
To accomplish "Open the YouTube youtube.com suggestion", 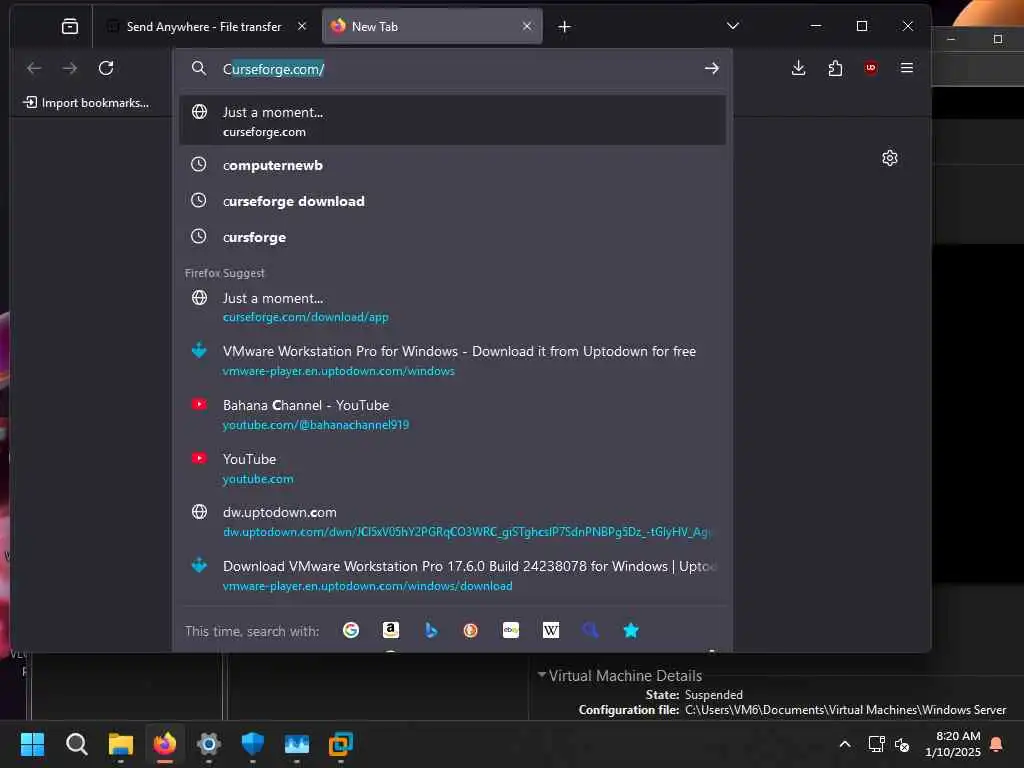I will (x=452, y=468).
